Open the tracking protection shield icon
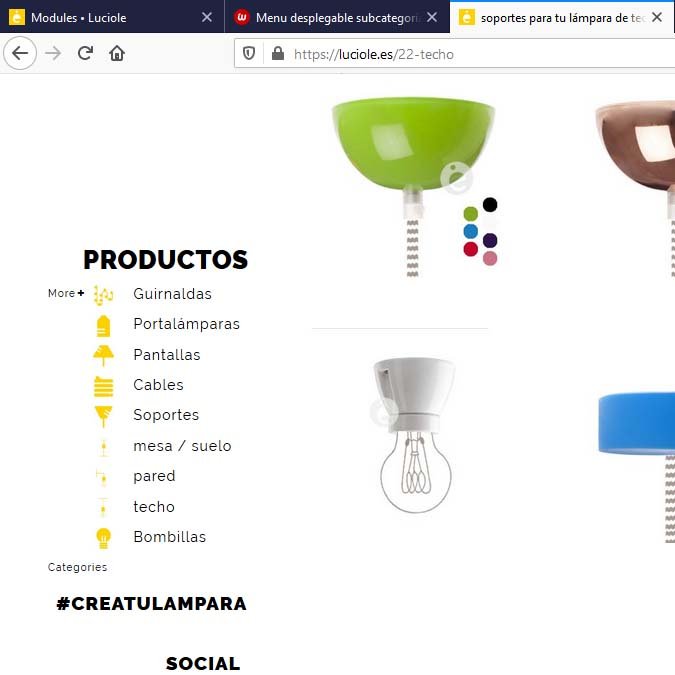 pos(249,54)
